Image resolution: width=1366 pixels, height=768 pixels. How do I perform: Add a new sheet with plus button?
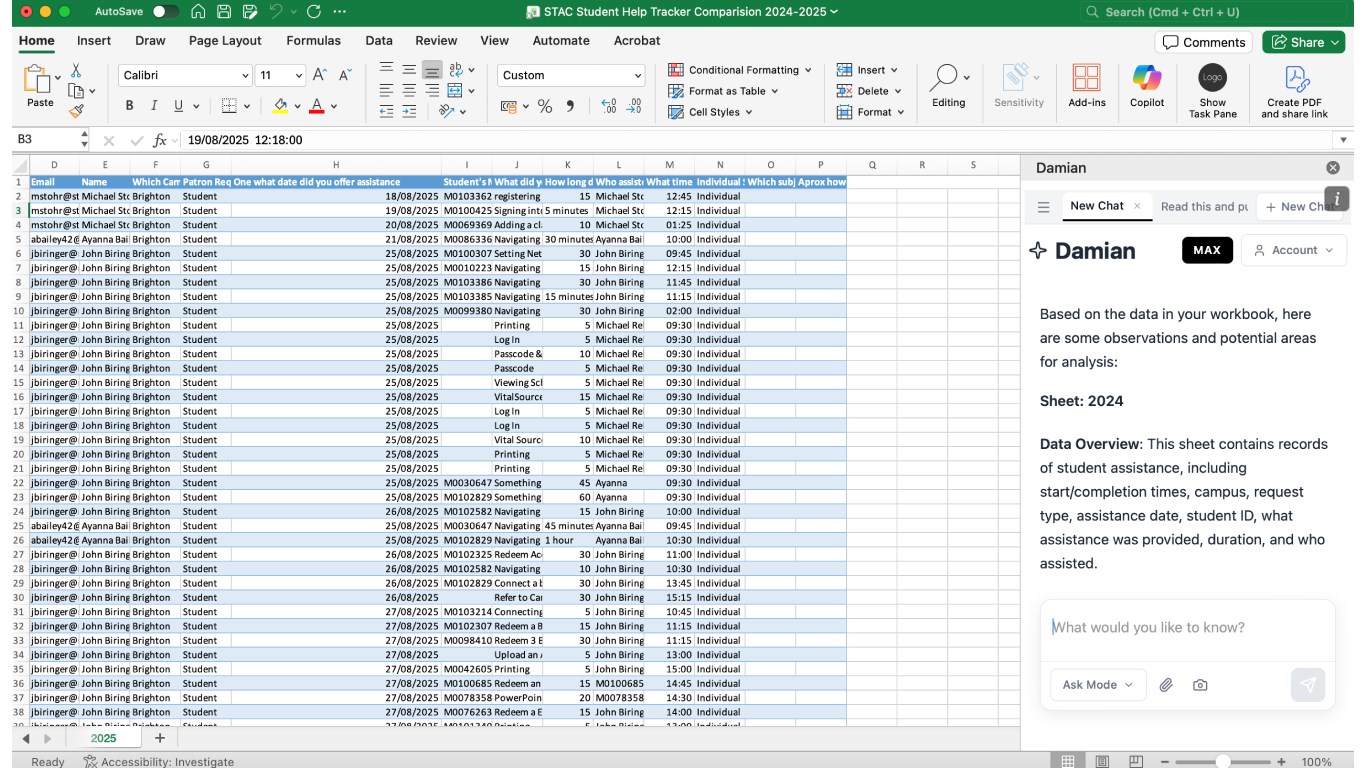pos(159,738)
